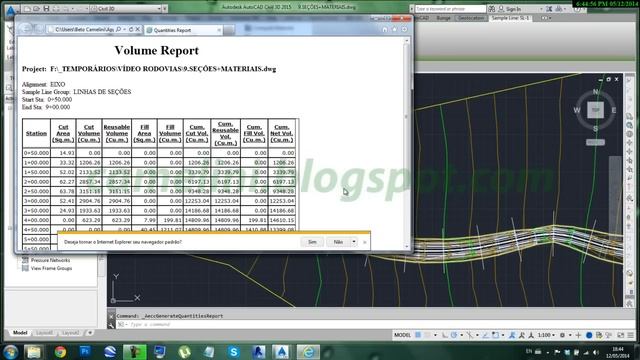This screenshot has height=360, width=640.
Task: Open a new blank tab in Internet Explorer
Action: (x=229, y=30)
